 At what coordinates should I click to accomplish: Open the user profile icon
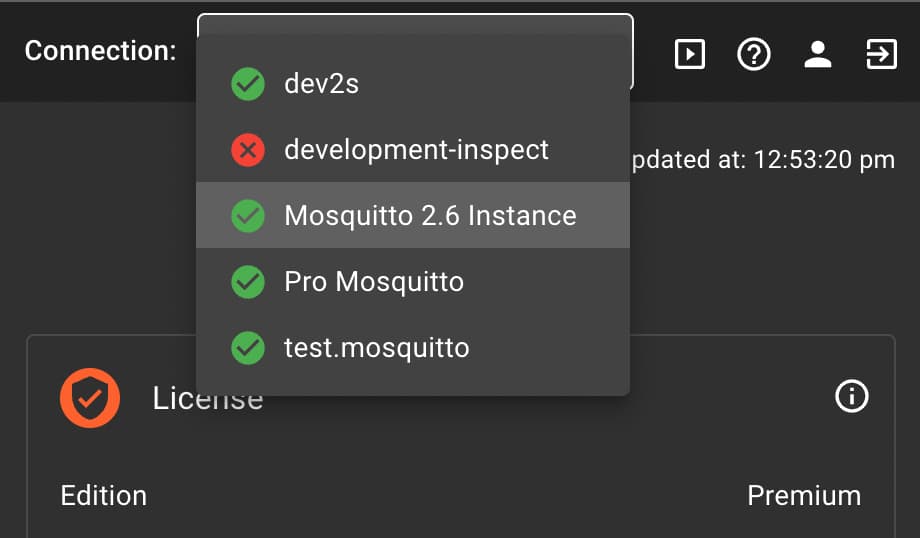click(818, 54)
